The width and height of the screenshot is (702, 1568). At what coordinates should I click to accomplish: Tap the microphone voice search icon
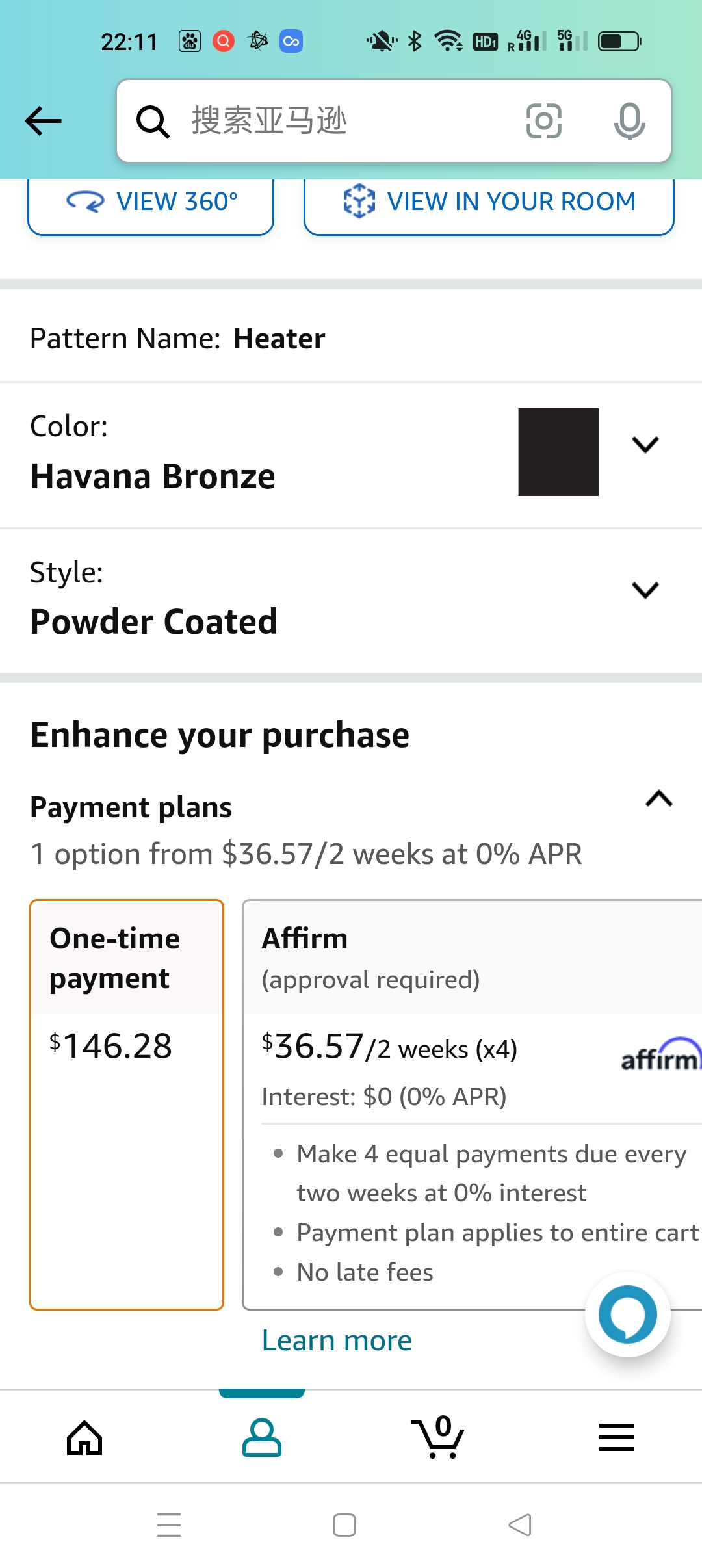[x=629, y=121]
